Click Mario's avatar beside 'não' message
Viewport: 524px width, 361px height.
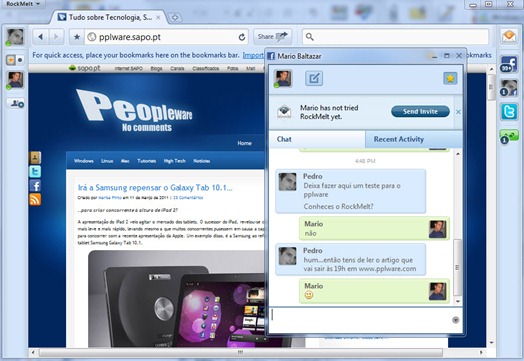[437, 229]
